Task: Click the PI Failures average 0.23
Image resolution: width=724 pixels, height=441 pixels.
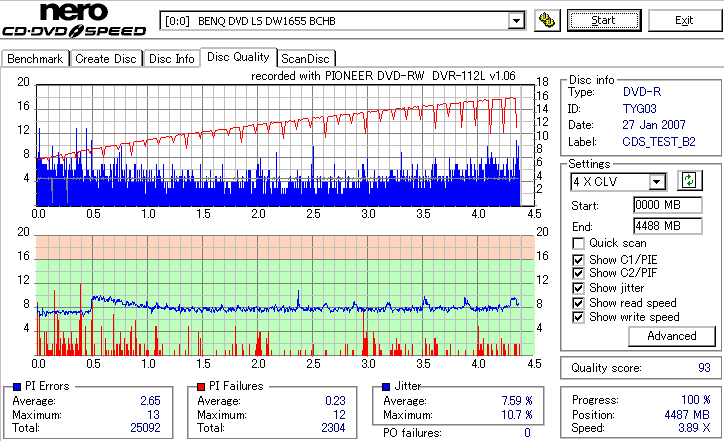Action: coord(335,401)
